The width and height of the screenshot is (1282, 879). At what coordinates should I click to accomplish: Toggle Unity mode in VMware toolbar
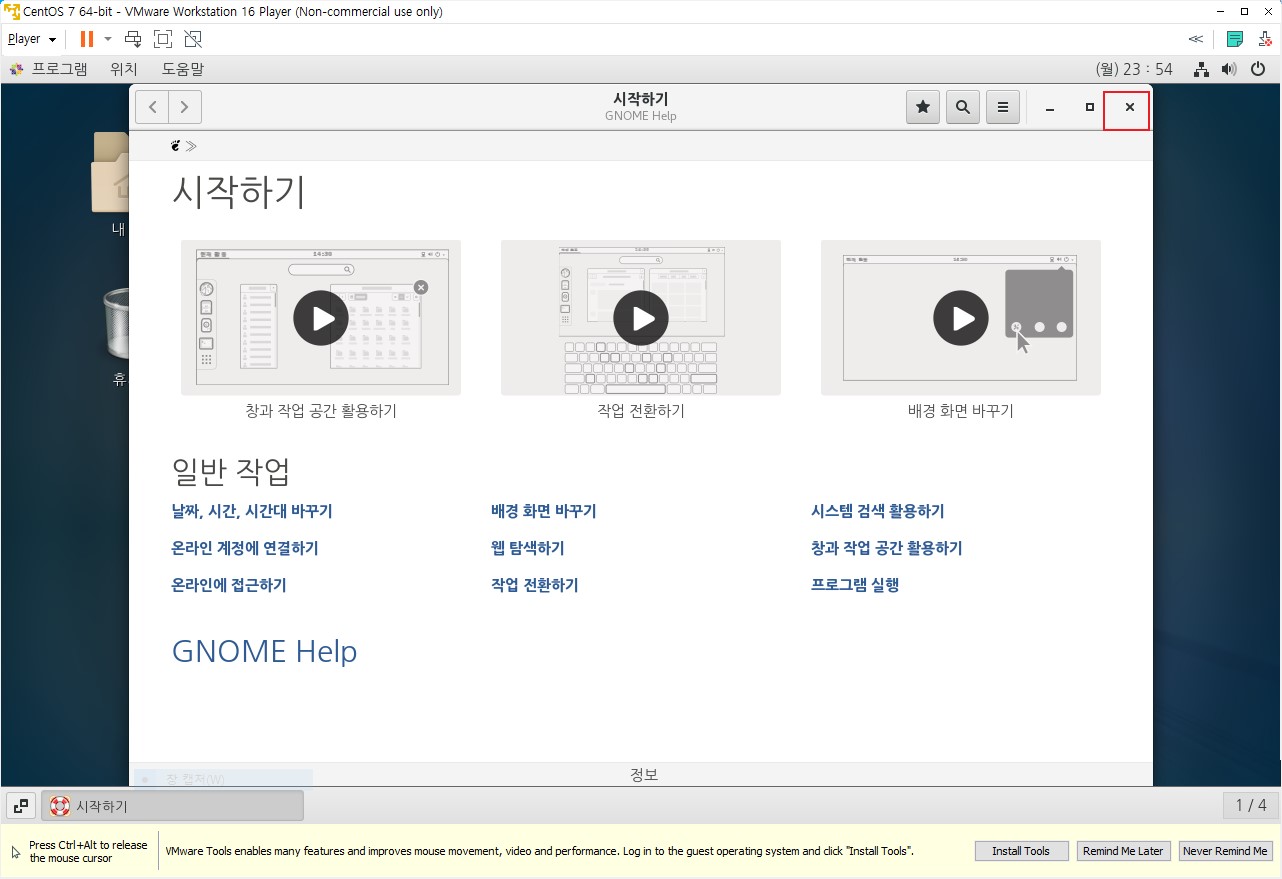(x=193, y=39)
